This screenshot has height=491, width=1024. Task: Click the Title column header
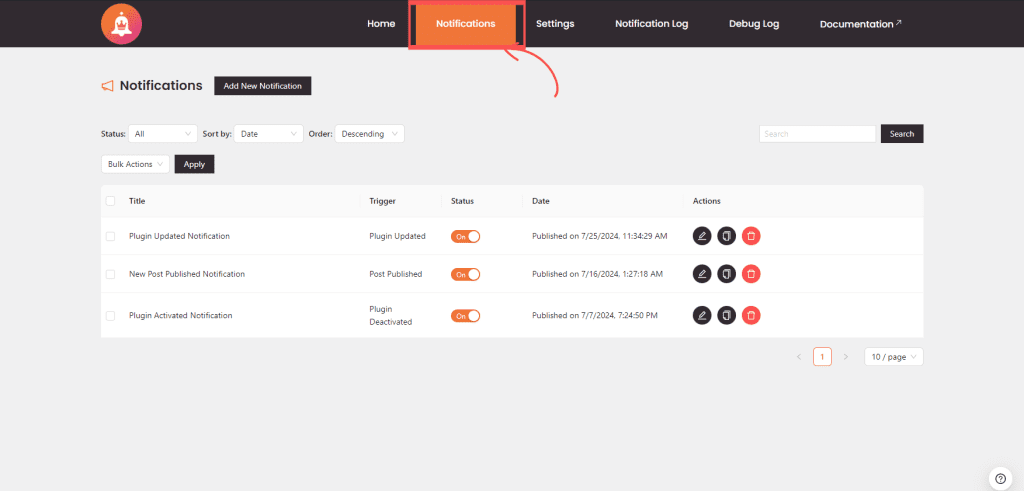(x=137, y=201)
